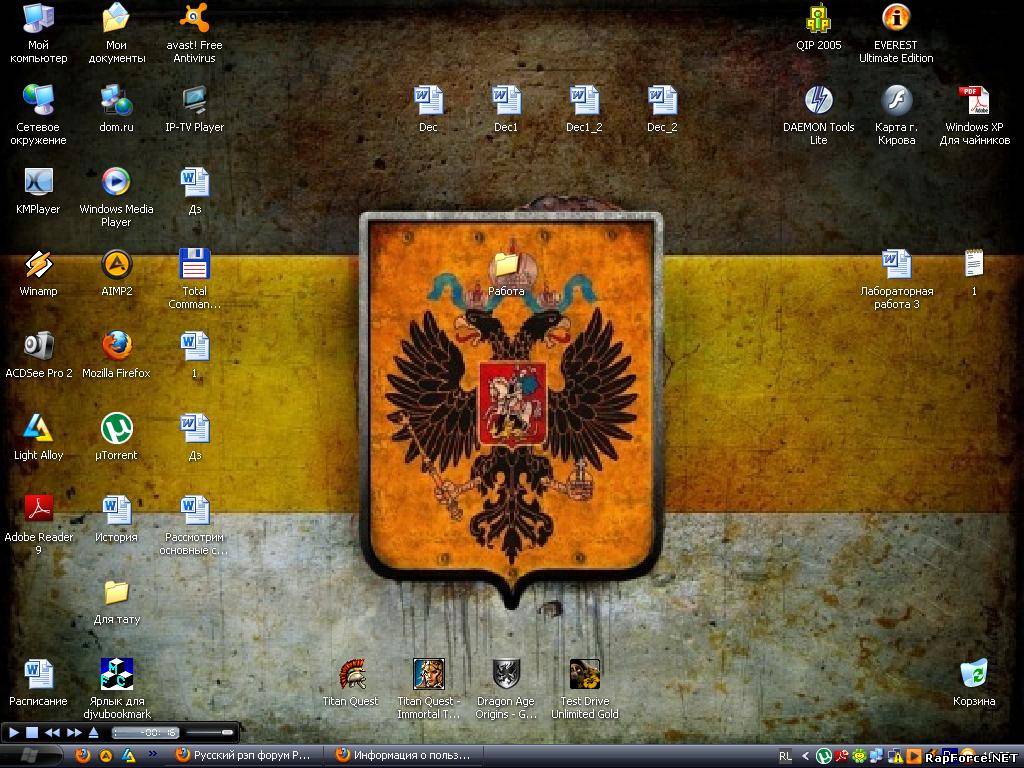Open Сетевое окружение desktop icon

38,115
